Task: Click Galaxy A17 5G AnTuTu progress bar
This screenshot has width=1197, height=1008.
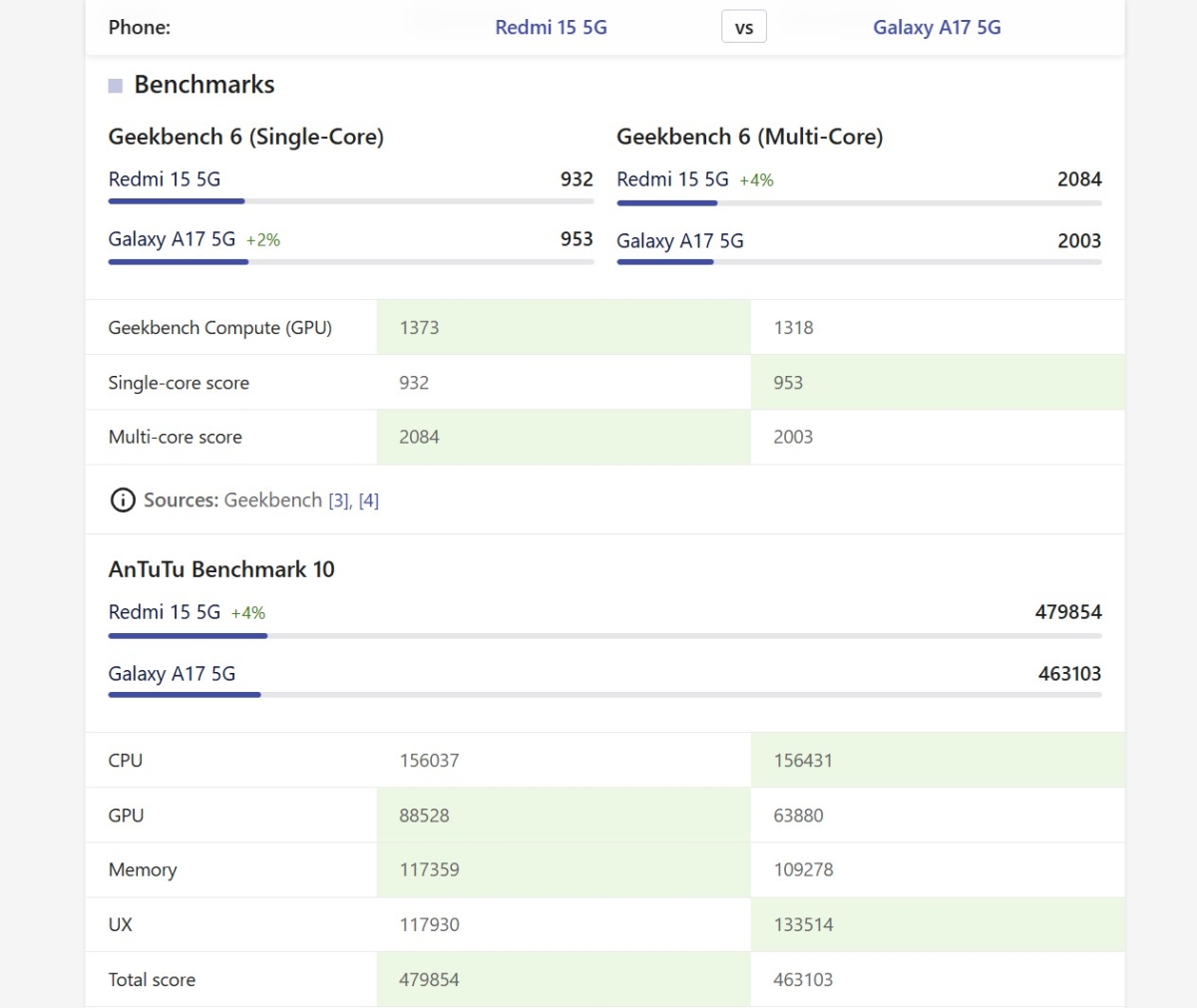Action: point(604,695)
